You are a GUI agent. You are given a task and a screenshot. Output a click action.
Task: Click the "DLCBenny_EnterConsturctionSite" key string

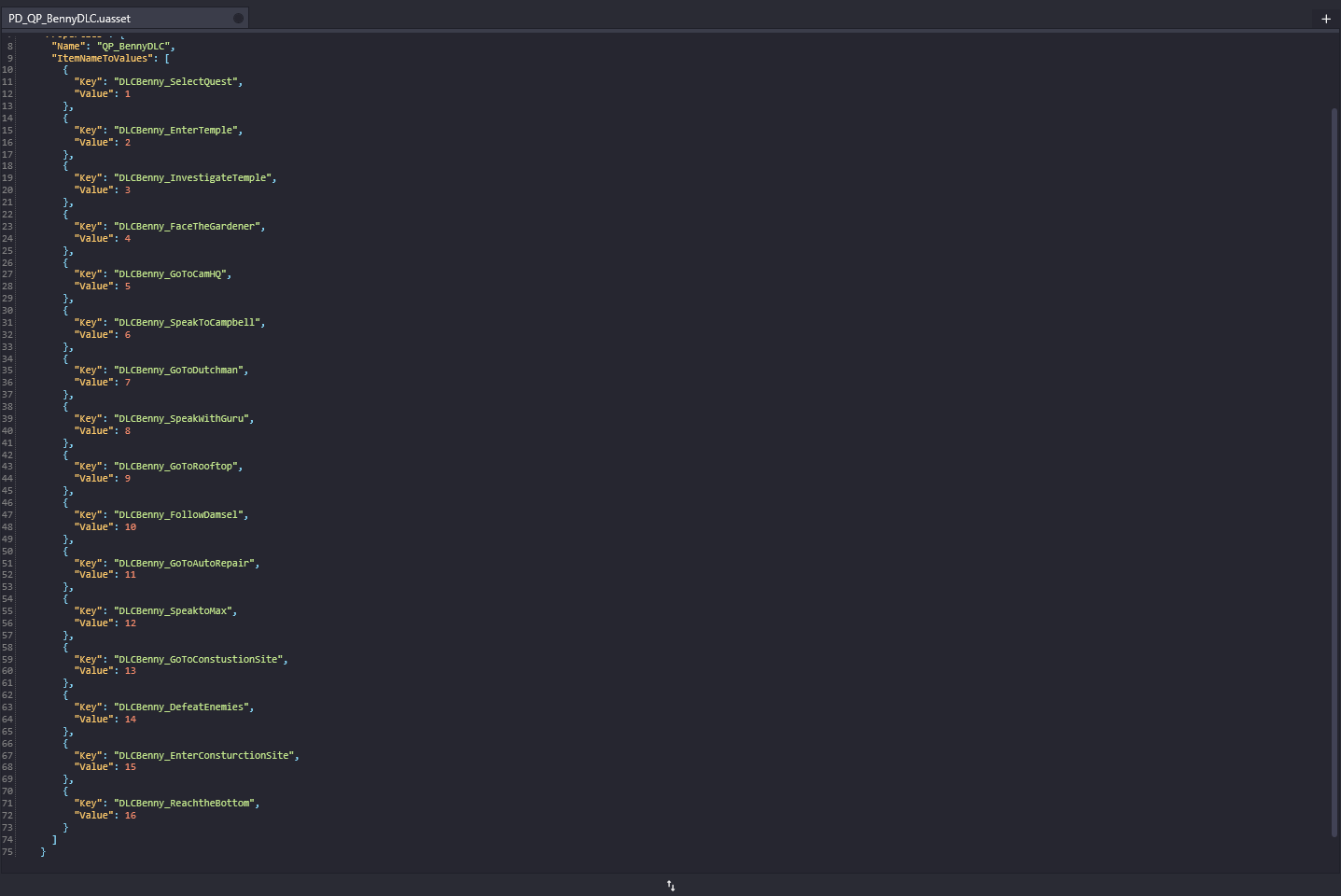click(203, 756)
